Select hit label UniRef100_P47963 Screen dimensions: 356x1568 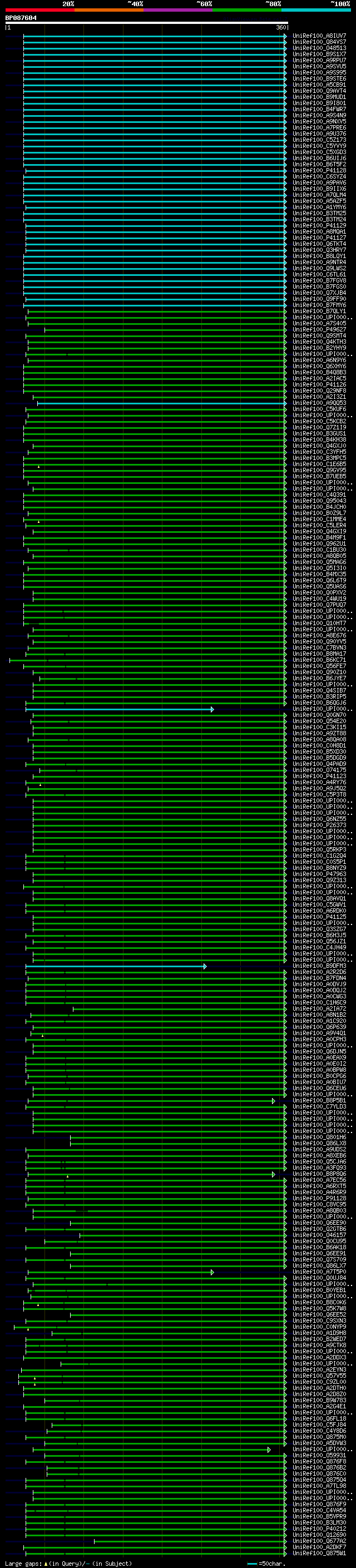(319, 874)
